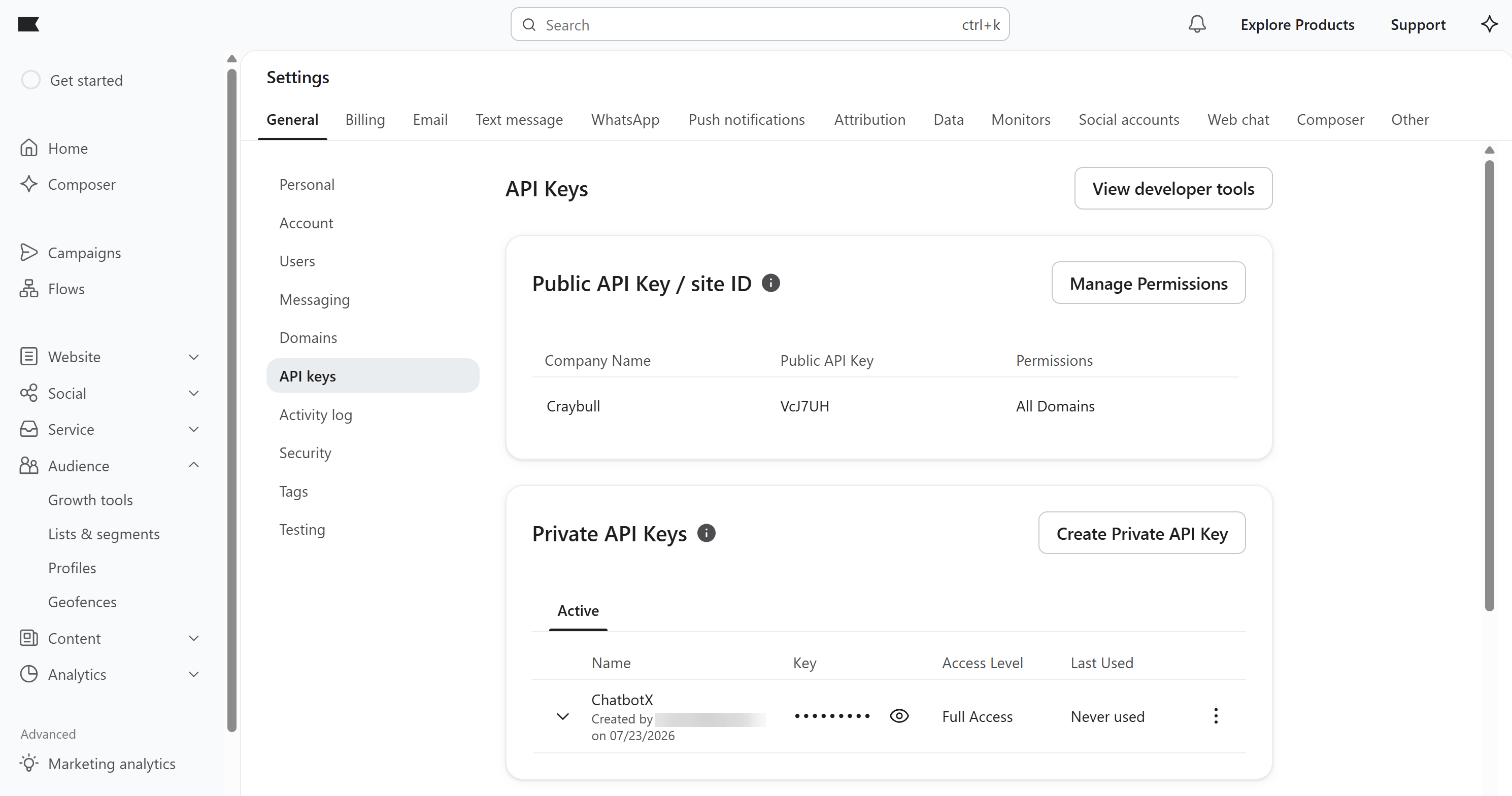
Task: Click the Flows diagram icon
Action: click(x=29, y=289)
